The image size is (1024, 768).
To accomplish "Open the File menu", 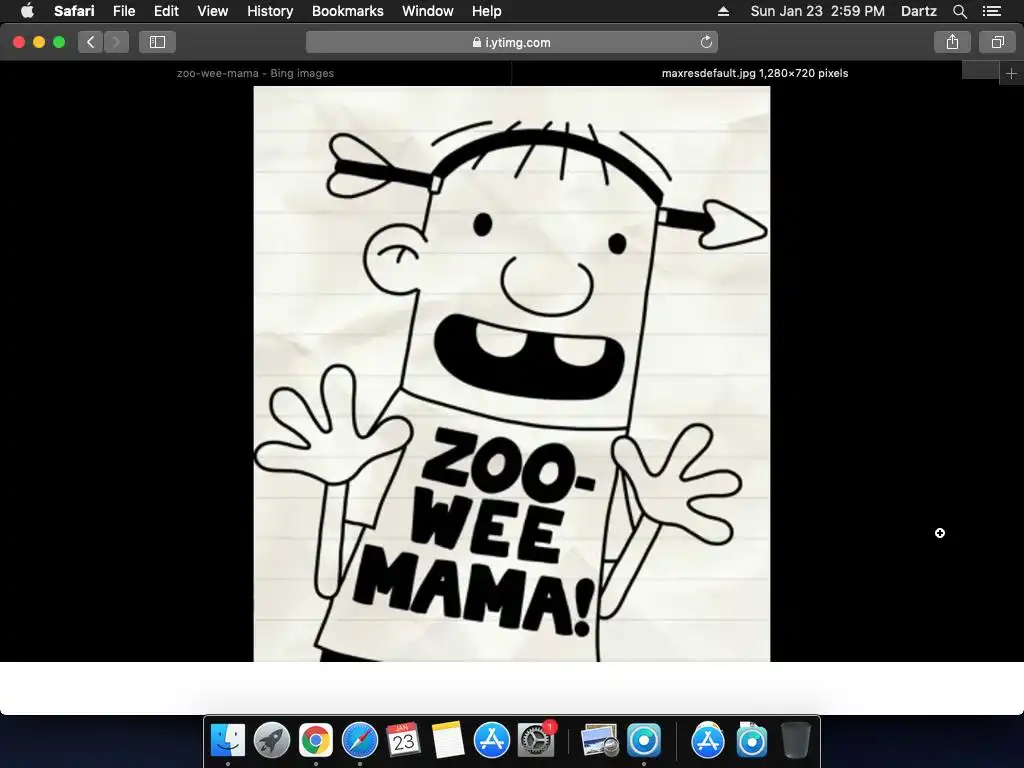I will pos(123,11).
